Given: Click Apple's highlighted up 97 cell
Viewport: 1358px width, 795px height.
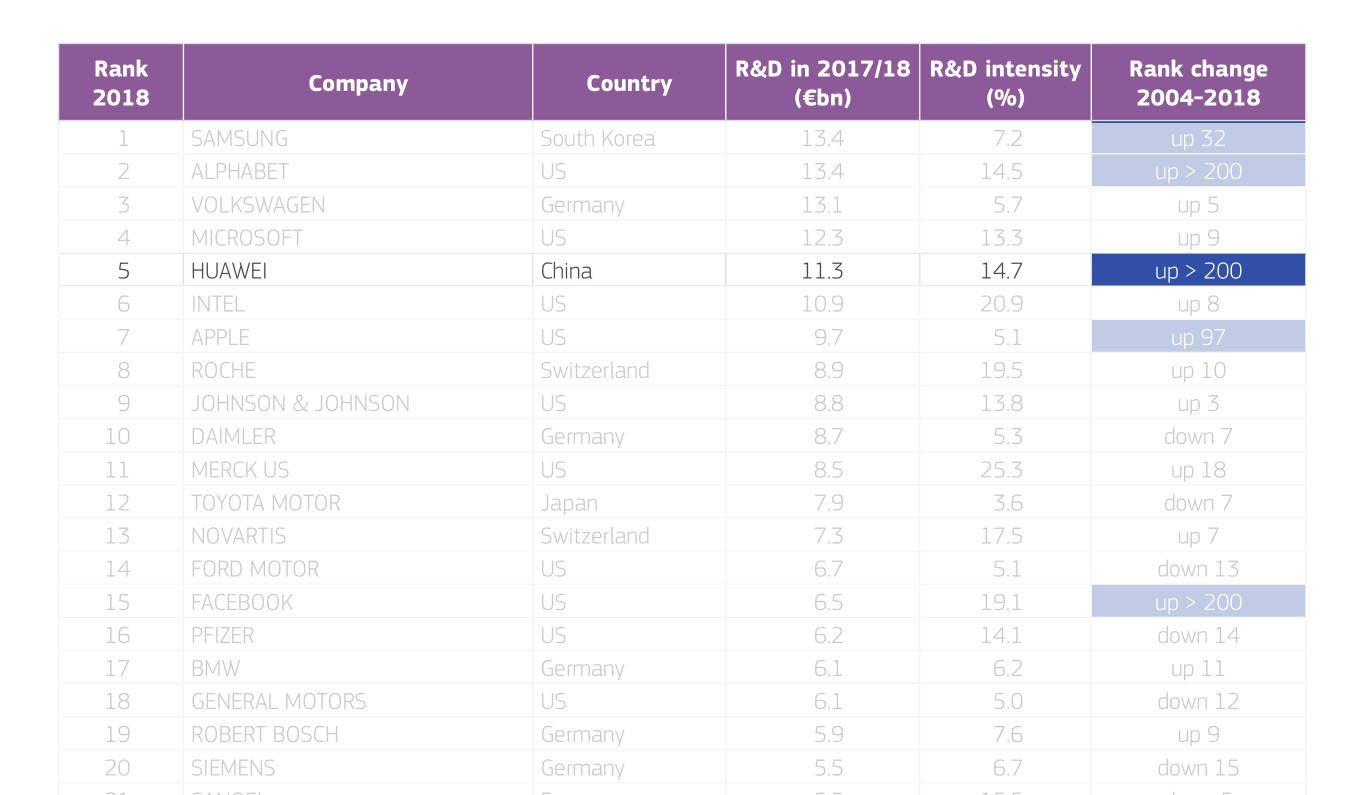Looking at the screenshot, I should click(1198, 337).
